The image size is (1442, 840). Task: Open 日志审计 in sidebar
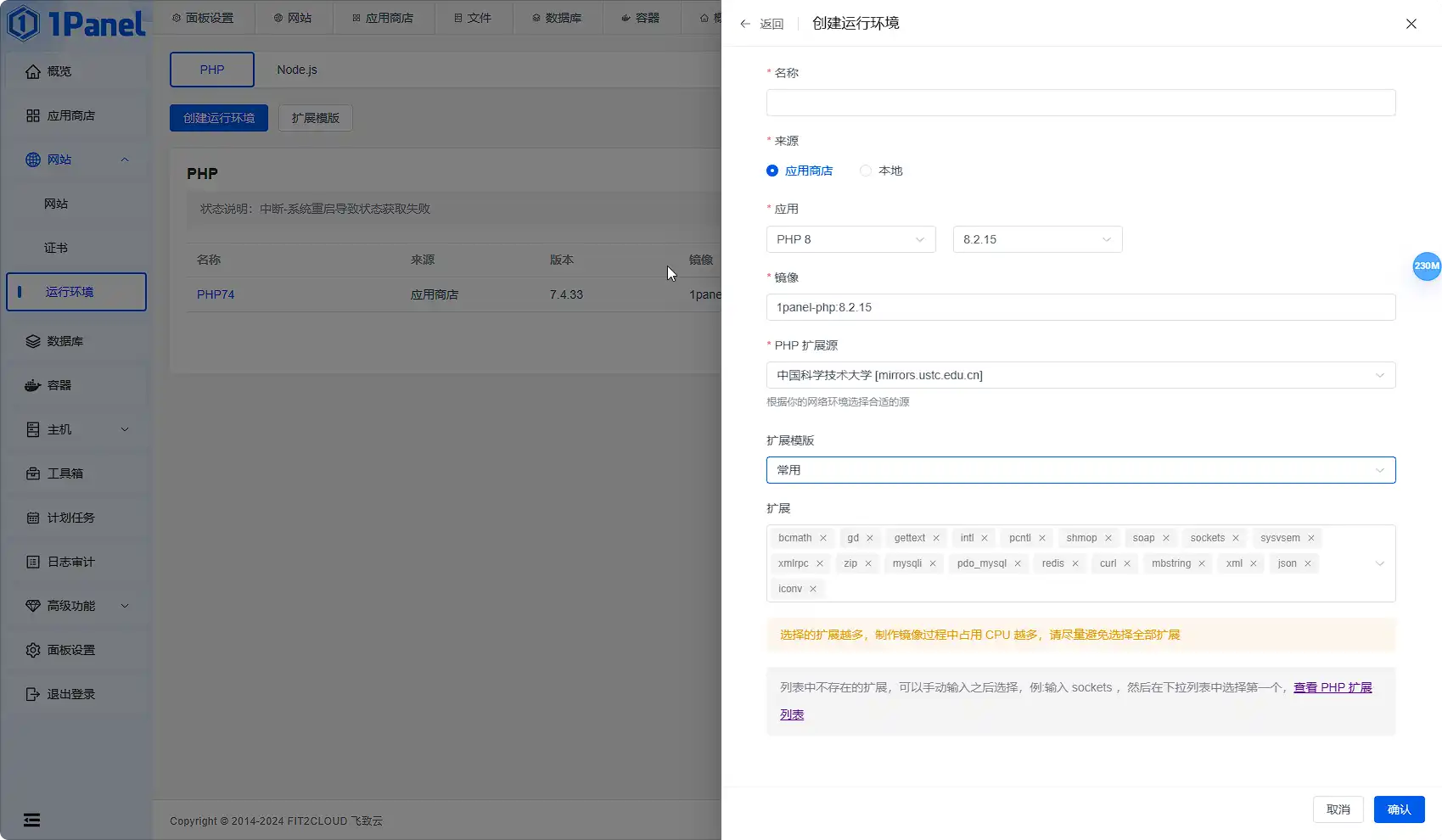coord(76,562)
